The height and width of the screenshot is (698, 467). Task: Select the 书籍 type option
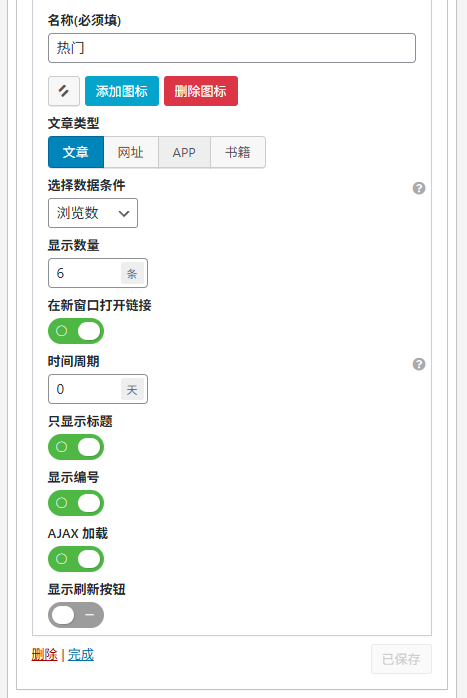238,152
